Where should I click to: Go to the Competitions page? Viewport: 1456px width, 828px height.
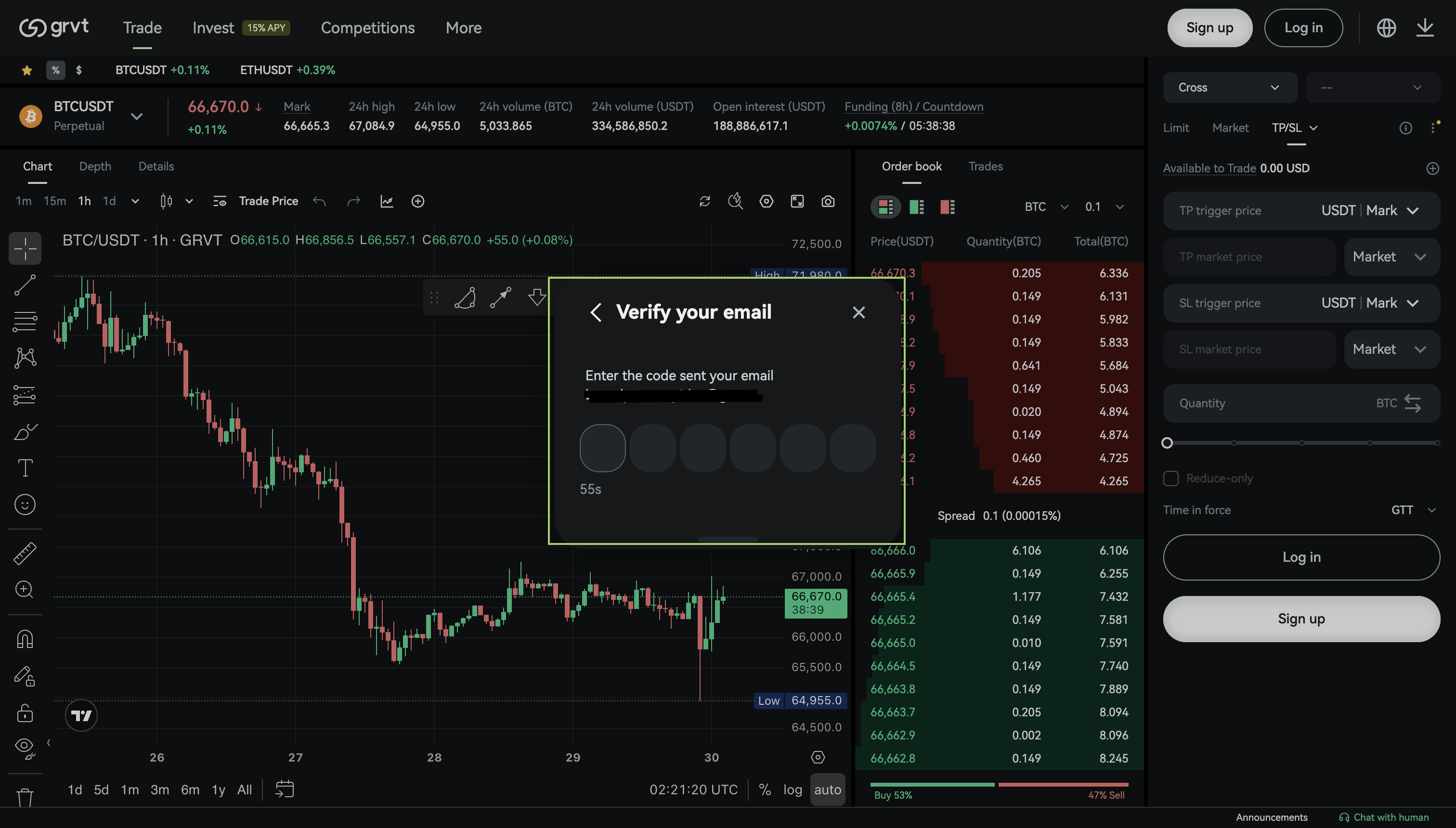[x=367, y=27]
